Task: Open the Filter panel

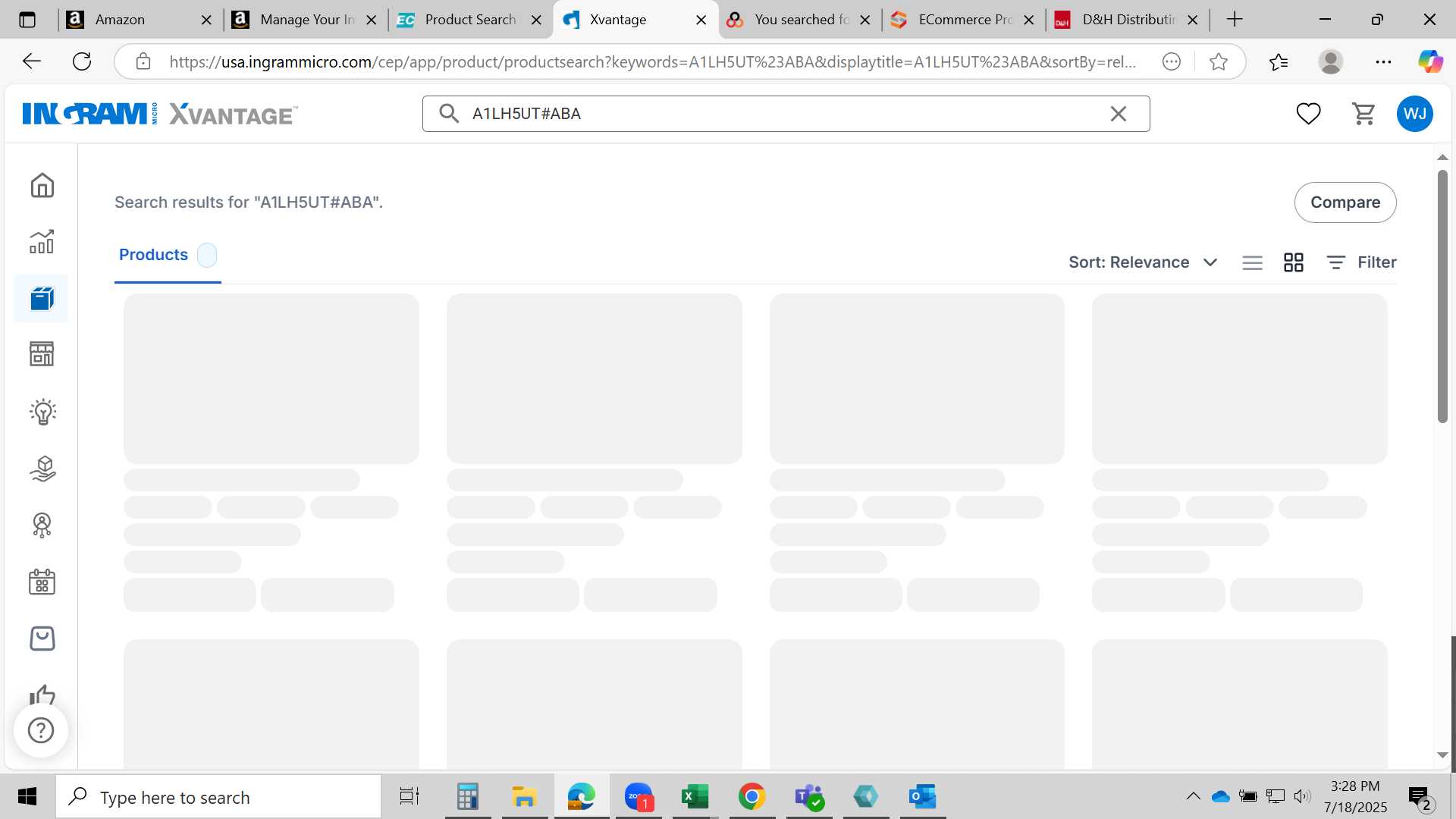Action: (x=1361, y=262)
